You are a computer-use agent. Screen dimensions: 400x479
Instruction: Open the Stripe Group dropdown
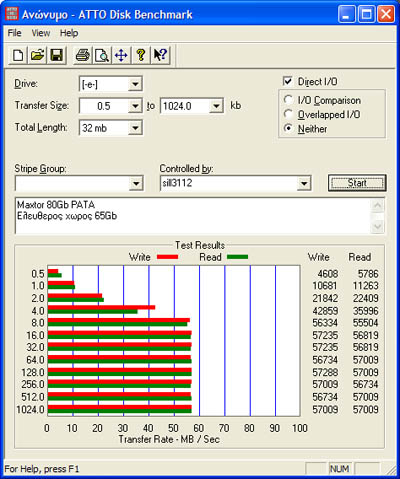click(79, 183)
